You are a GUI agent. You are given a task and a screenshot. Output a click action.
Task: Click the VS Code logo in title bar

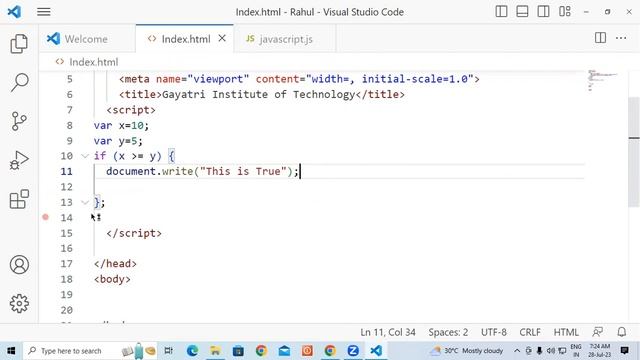pos(14,11)
